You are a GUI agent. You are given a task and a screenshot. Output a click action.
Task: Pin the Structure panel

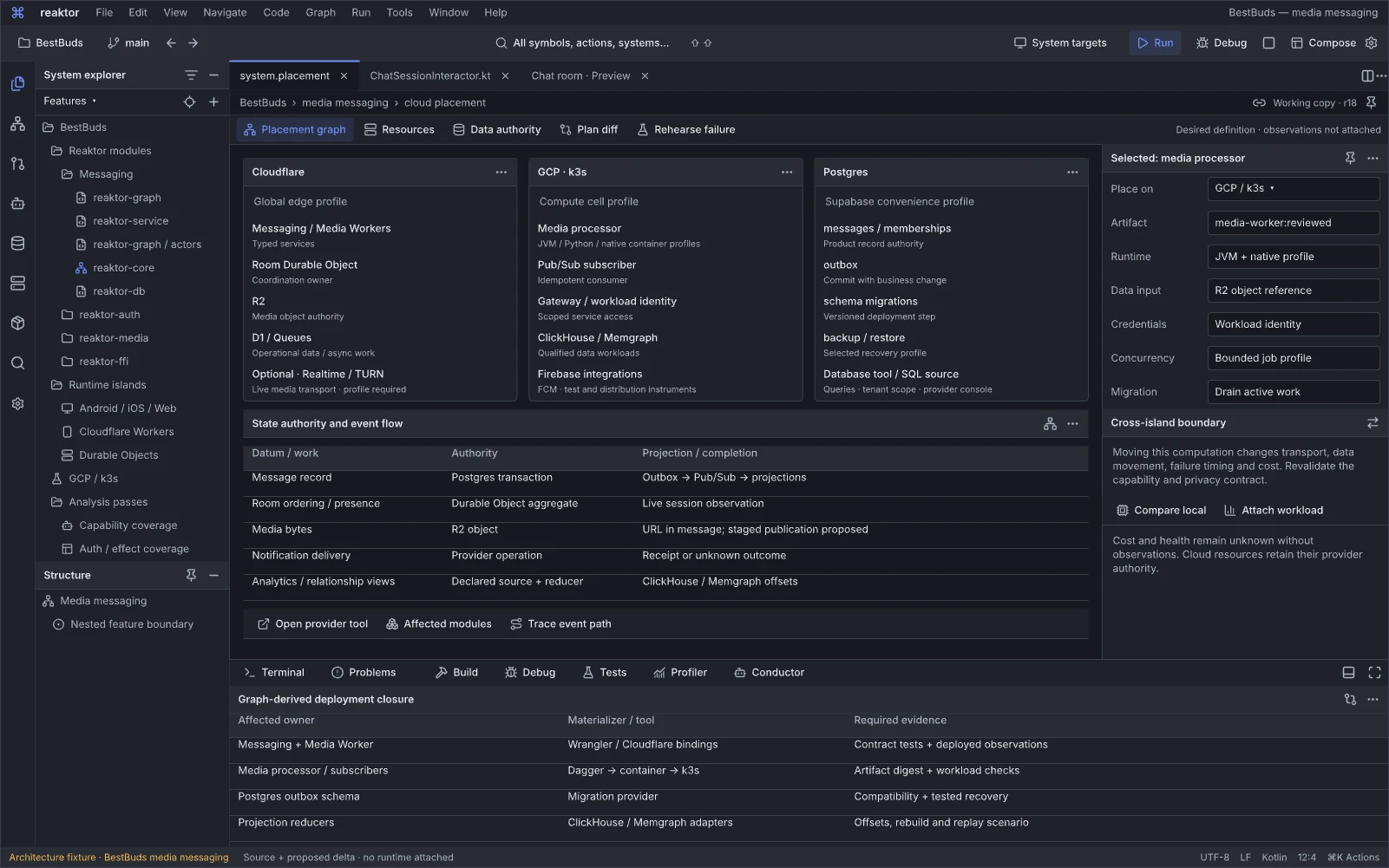click(191, 575)
